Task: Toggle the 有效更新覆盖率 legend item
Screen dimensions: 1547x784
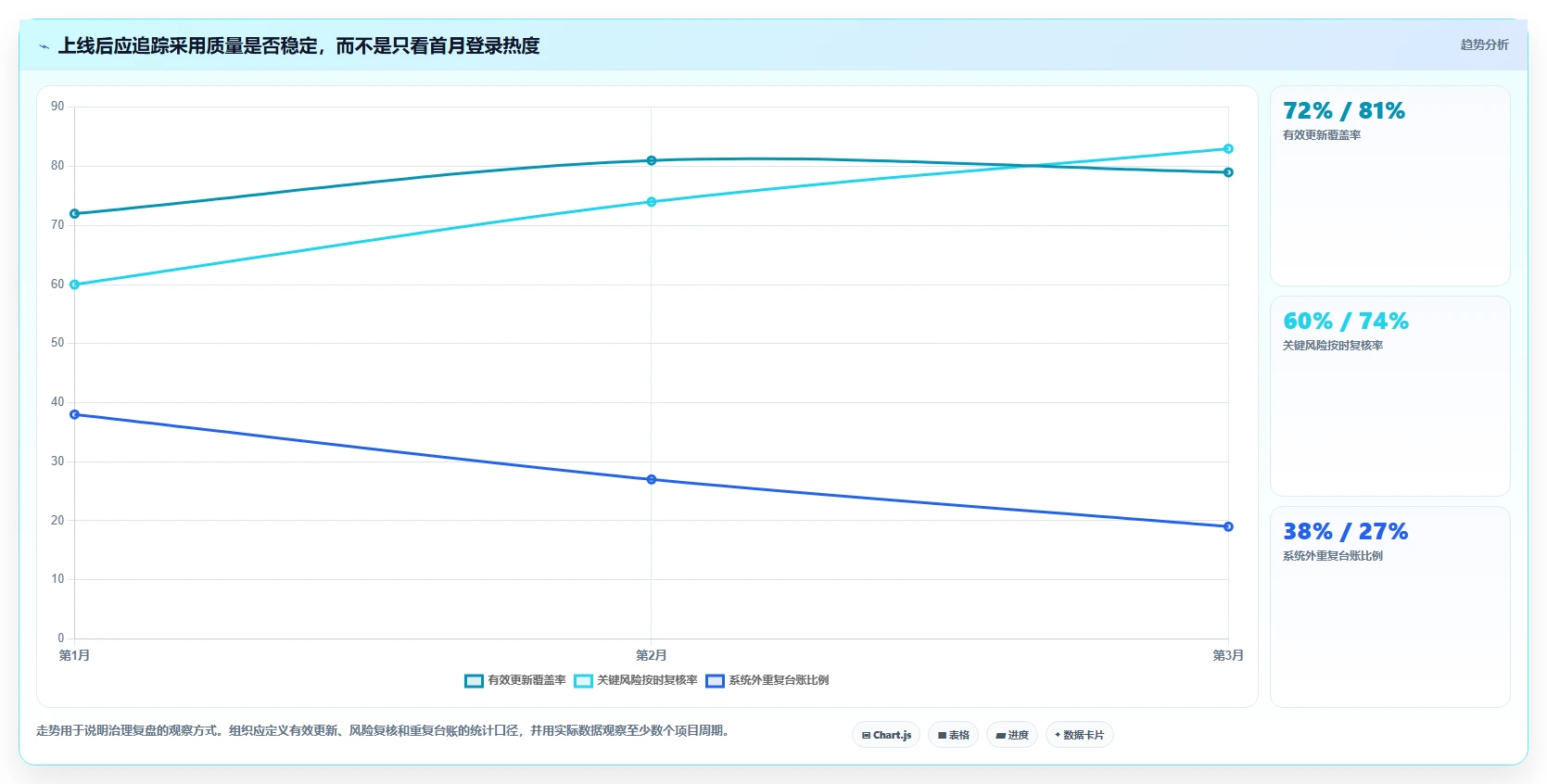Action: (515, 680)
